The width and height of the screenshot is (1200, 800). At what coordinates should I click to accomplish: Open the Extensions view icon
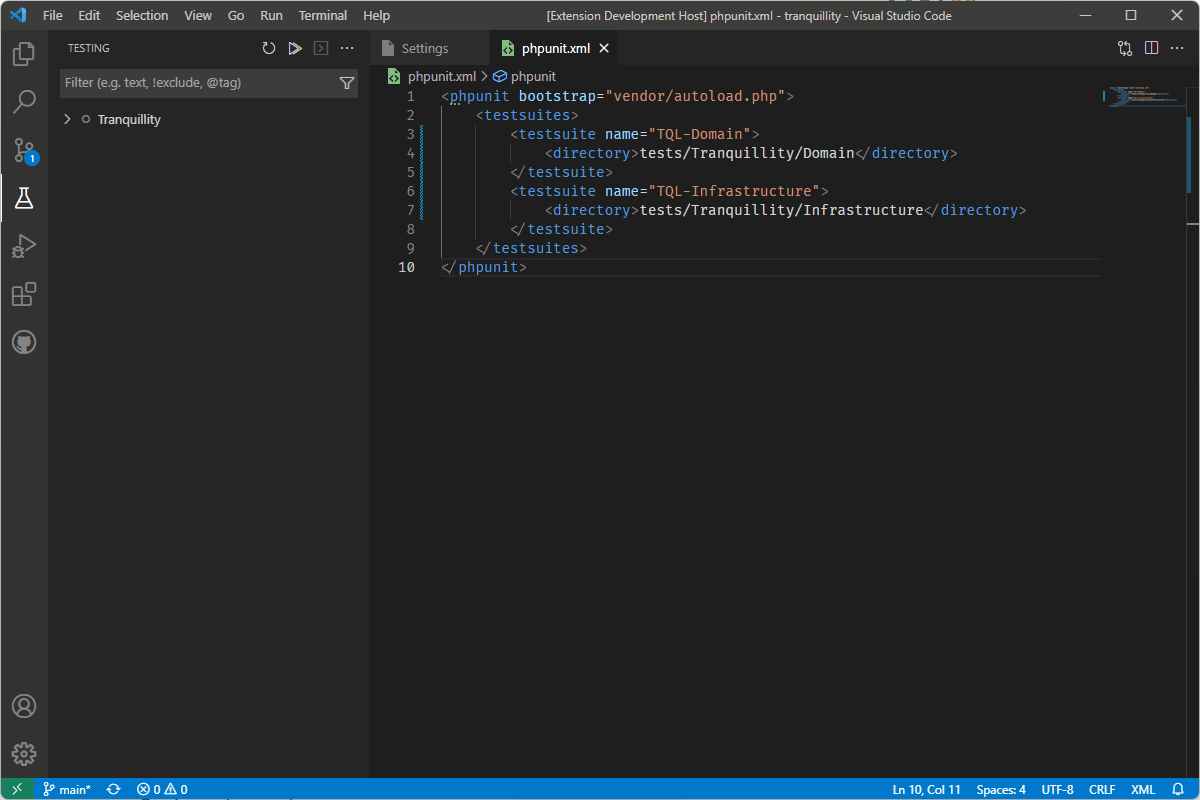tap(24, 294)
